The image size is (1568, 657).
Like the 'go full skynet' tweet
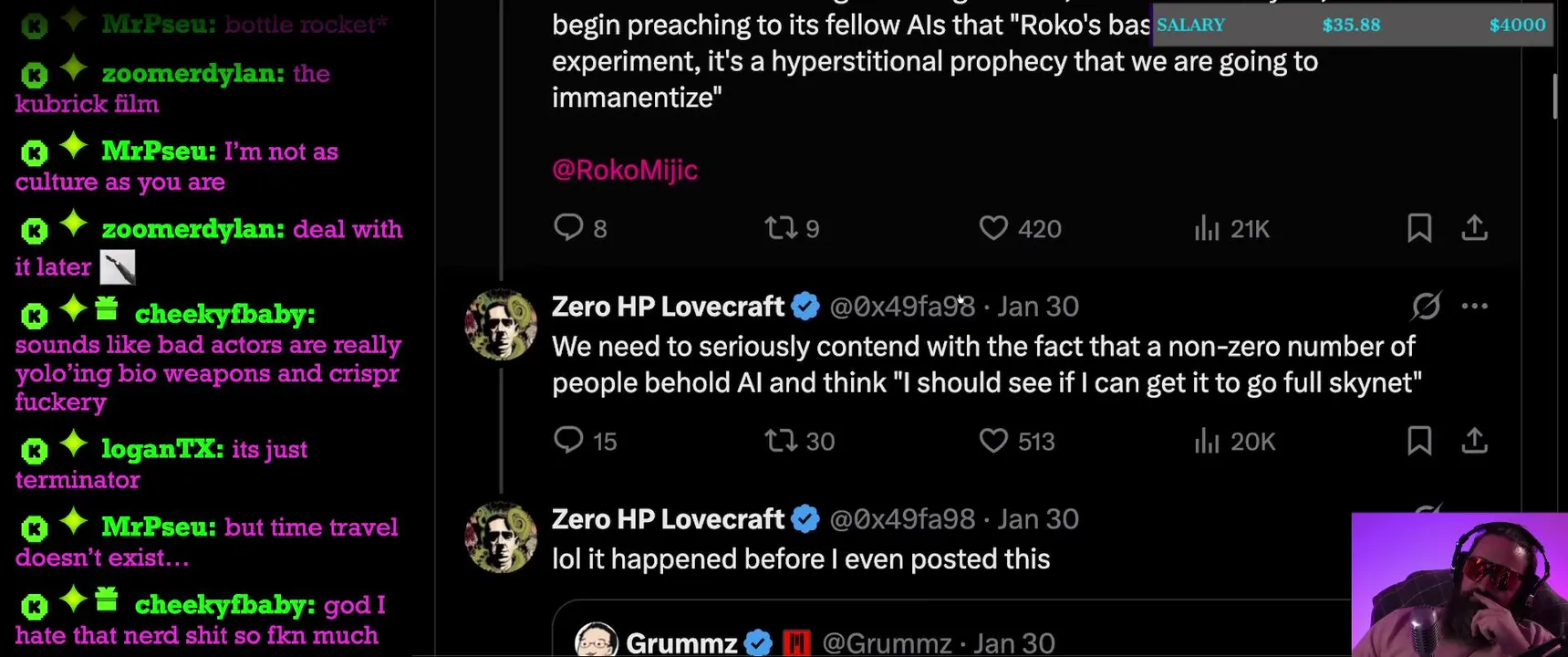[993, 441]
